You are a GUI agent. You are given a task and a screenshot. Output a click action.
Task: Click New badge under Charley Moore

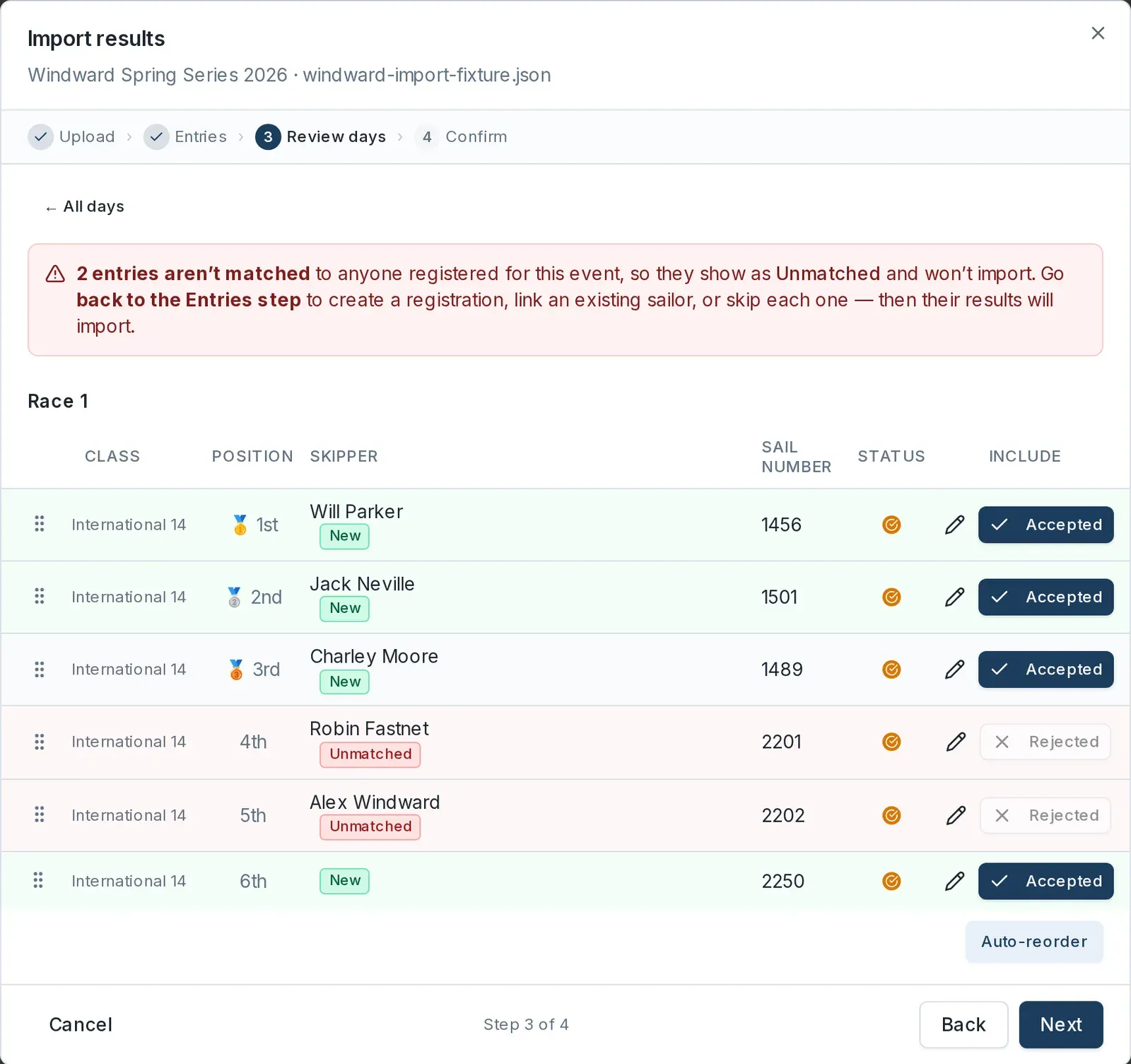pyautogui.click(x=345, y=682)
